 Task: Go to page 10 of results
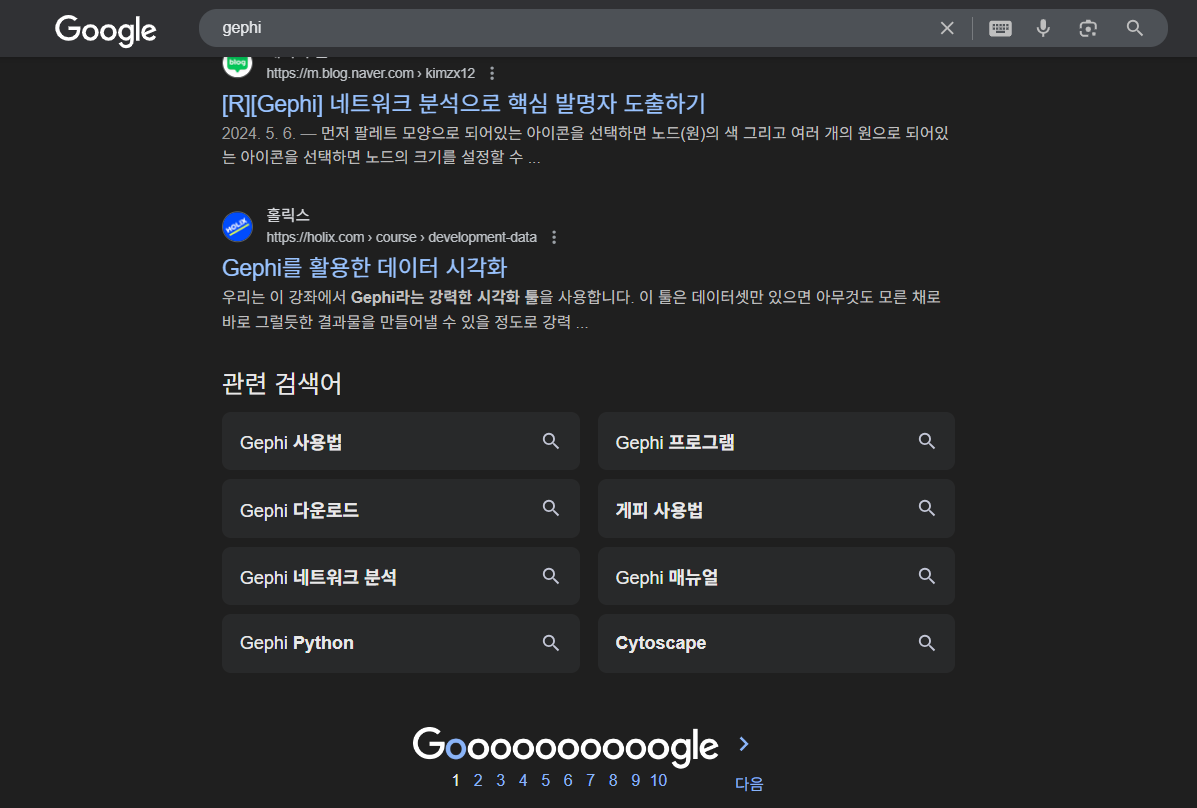click(659, 780)
